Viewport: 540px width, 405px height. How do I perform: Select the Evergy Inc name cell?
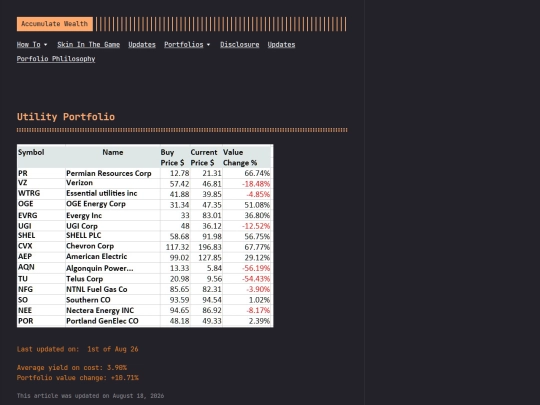(84, 216)
